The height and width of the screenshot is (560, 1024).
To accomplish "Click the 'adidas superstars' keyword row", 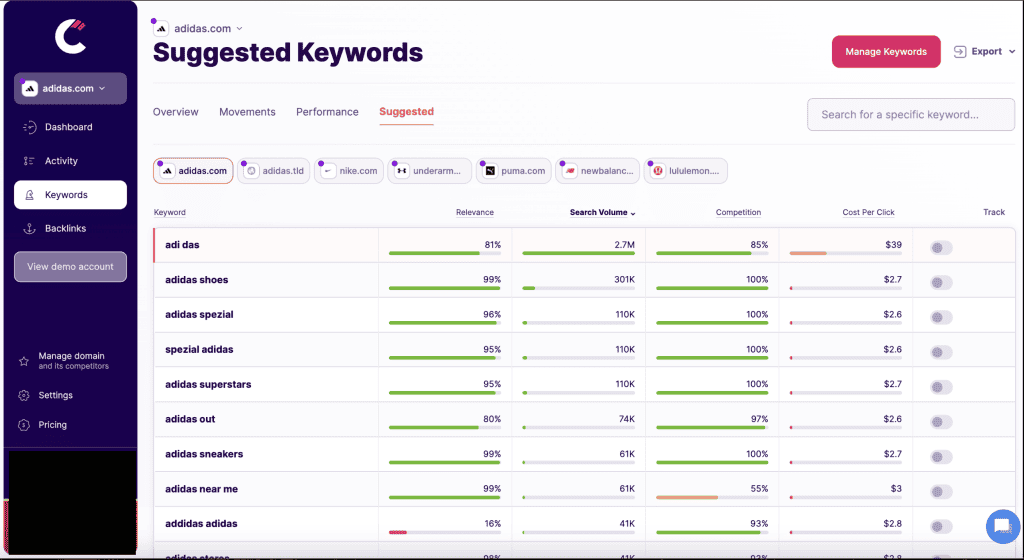I will 584,384.
